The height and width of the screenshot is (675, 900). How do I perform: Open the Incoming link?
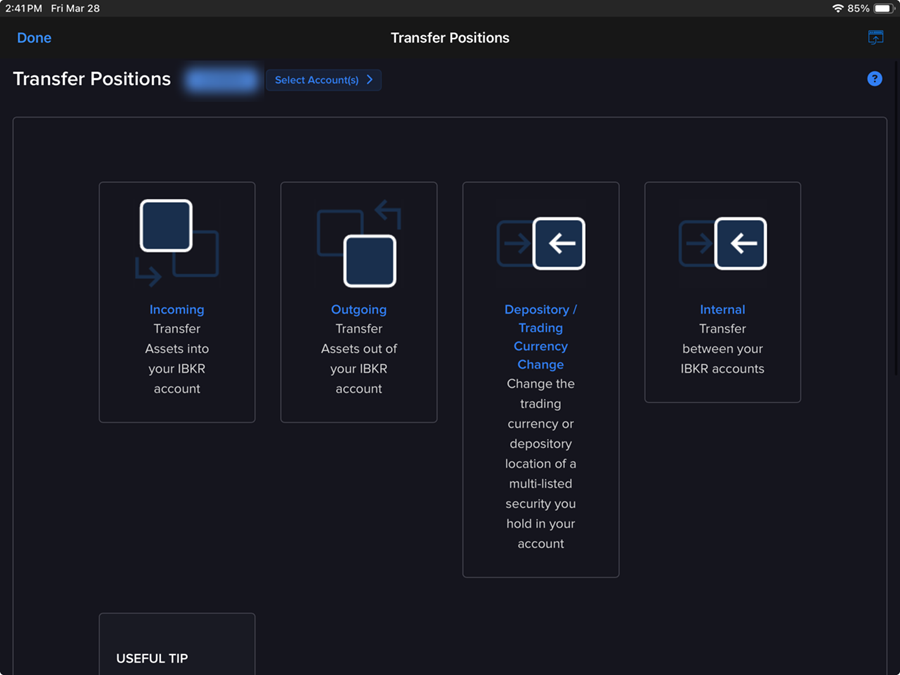click(177, 310)
